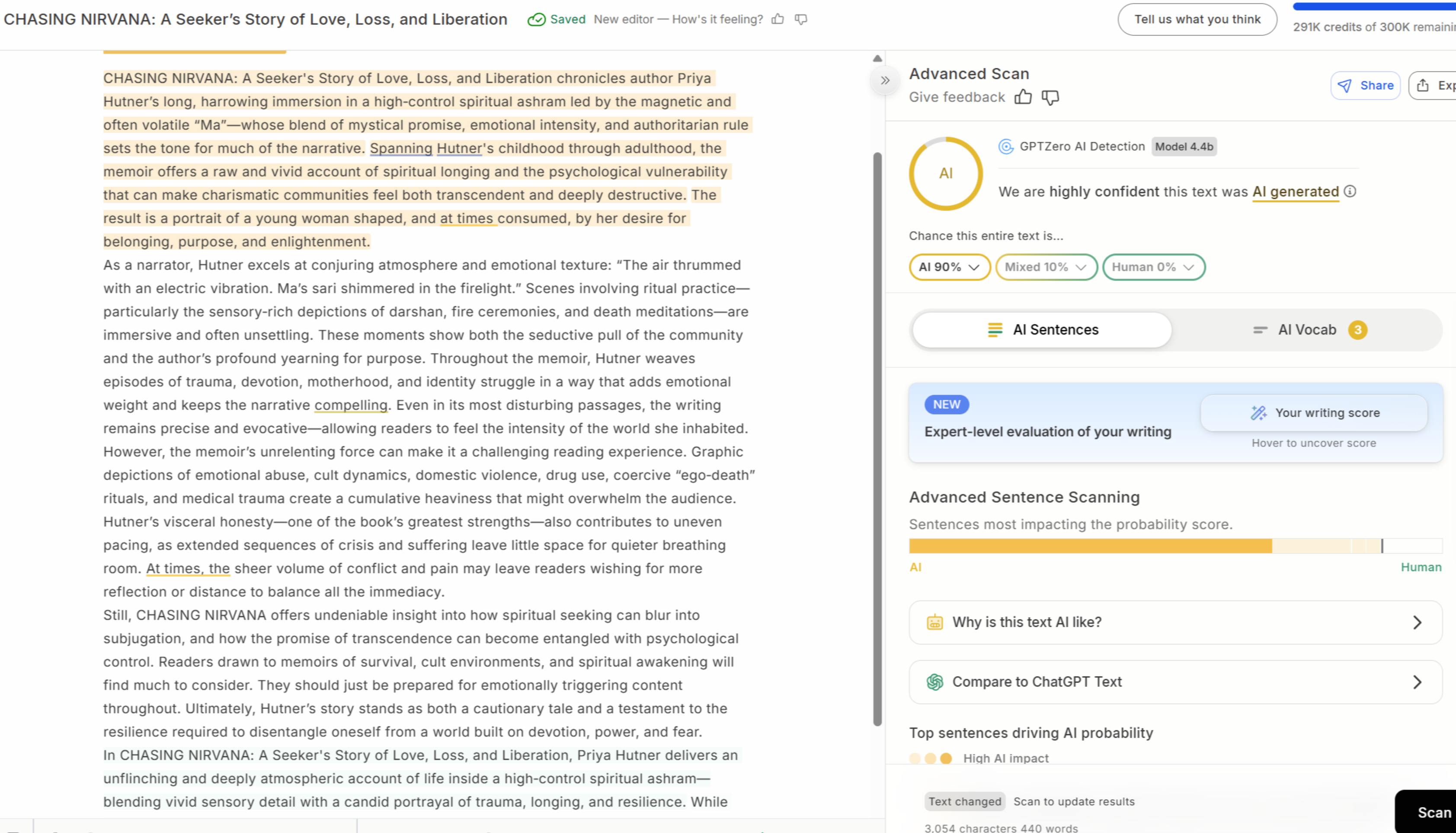
Task: Click the AI-Human sentence probability bar
Action: coord(1175,546)
